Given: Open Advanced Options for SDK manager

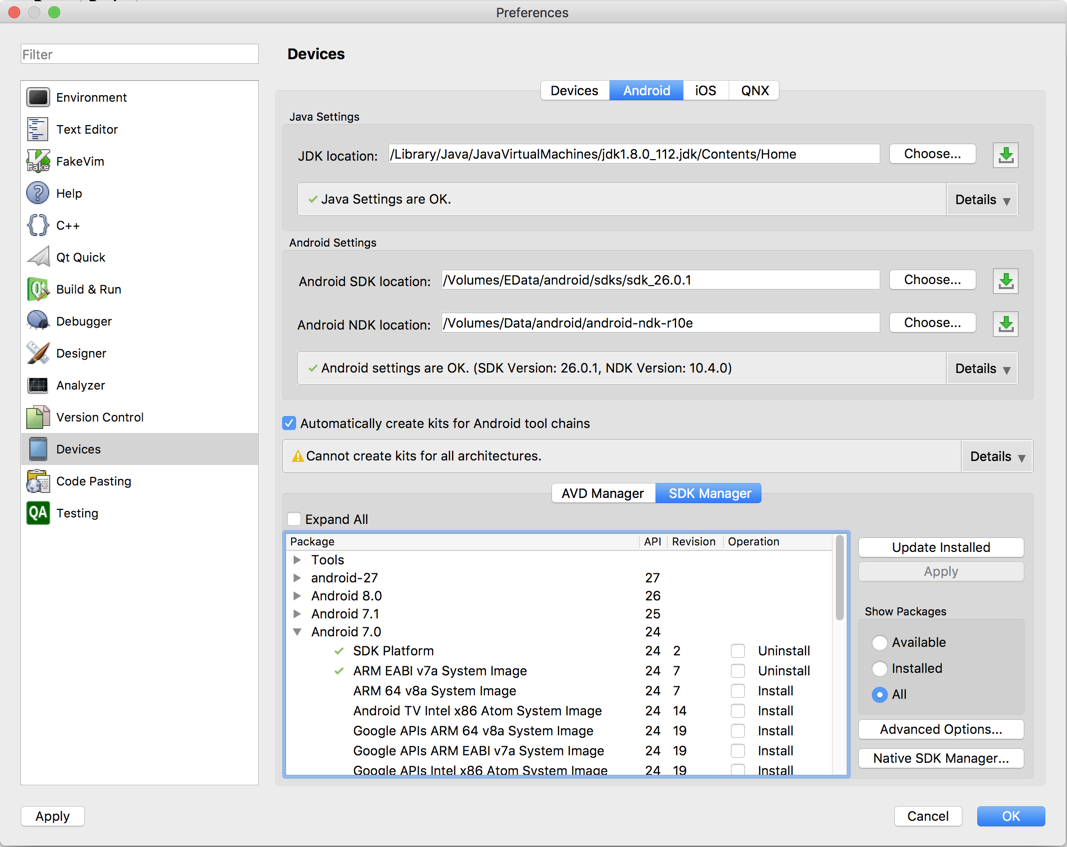Looking at the screenshot, I should 940,729.
